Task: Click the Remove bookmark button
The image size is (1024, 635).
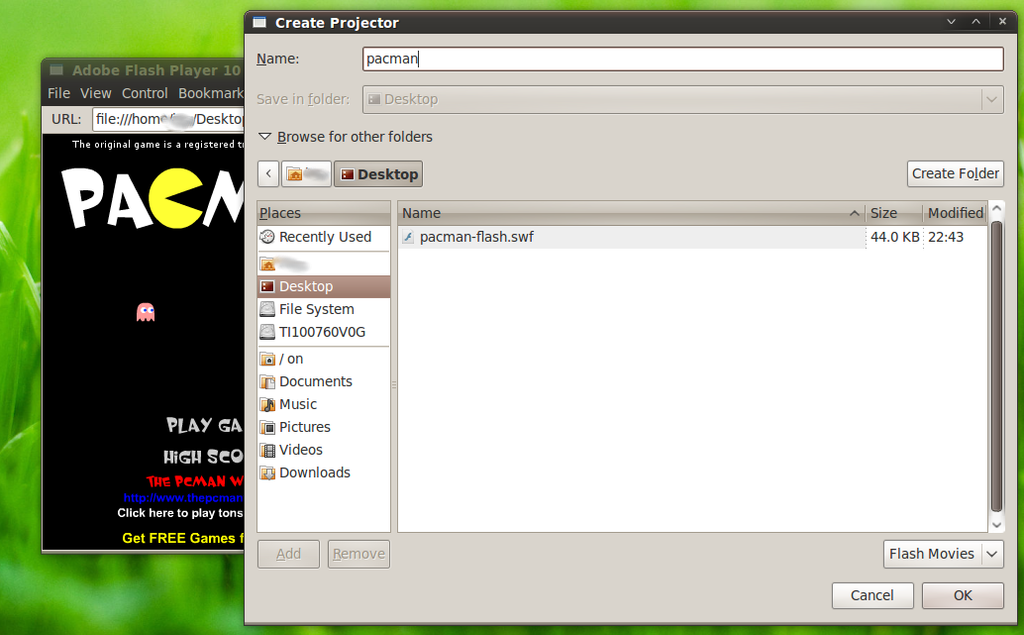Action: pos(359,554)
